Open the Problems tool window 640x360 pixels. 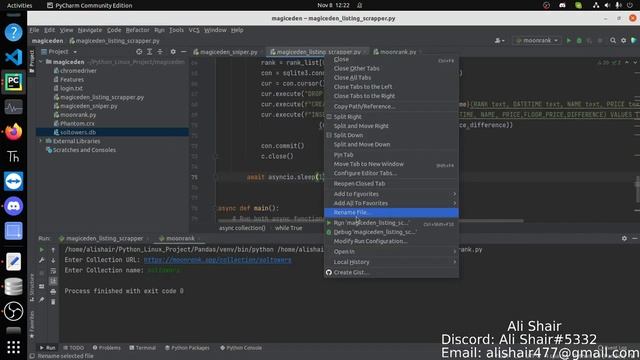click(x=107, y=348)
